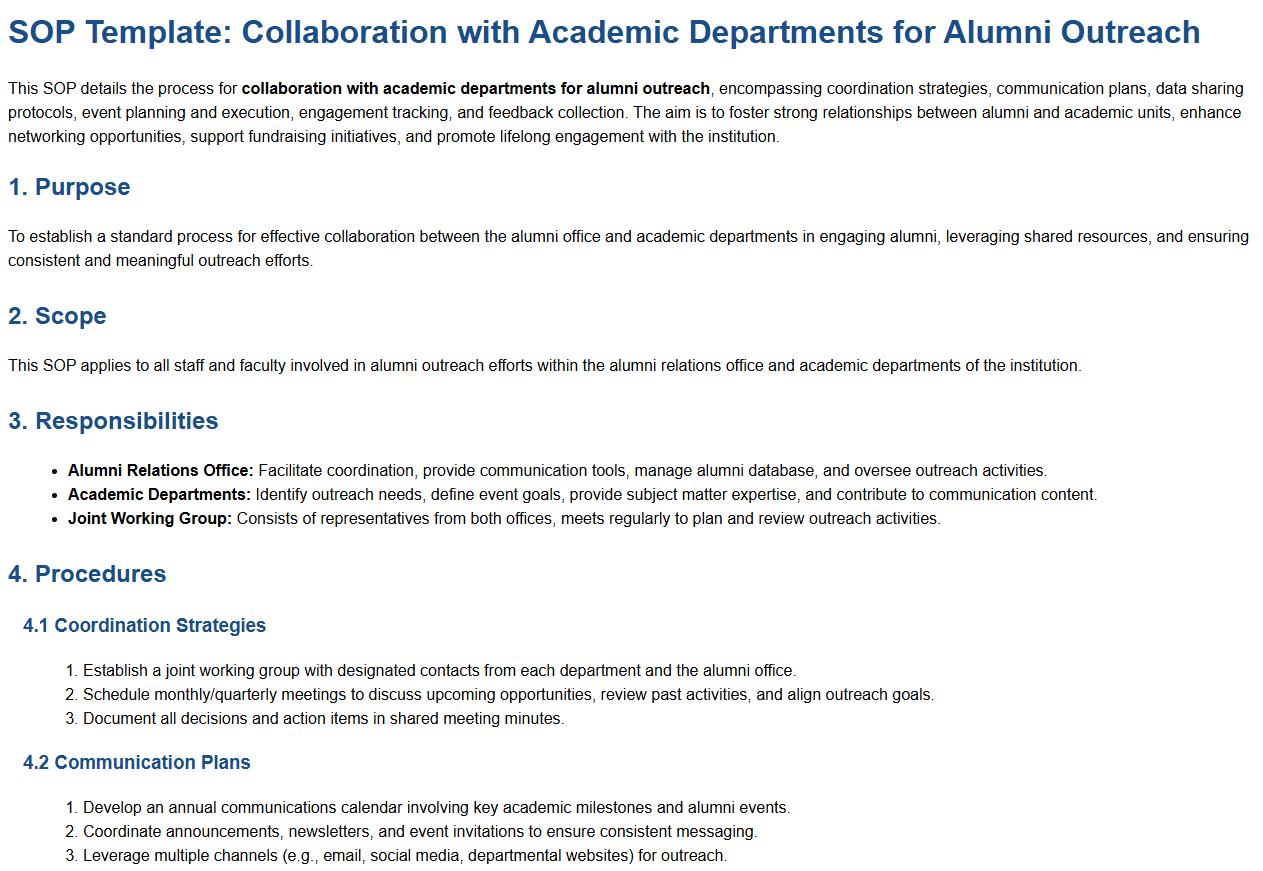
Task: Click the SOP Template main title
Action: coord(604,32)
